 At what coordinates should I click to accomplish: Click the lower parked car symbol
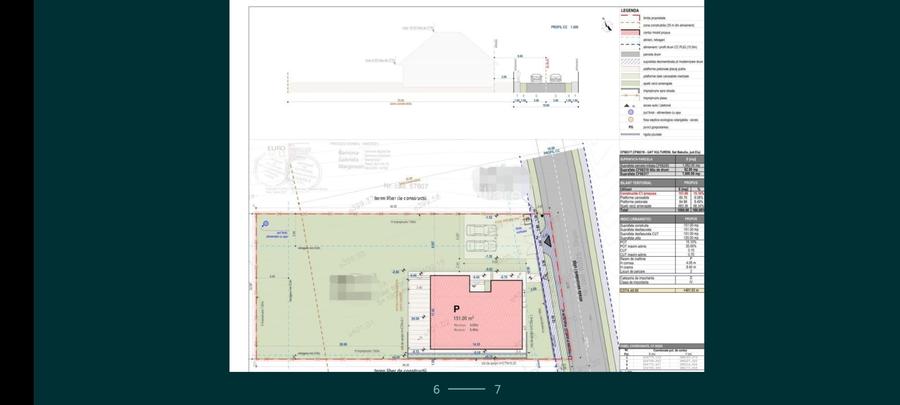(x=482, y=246)
